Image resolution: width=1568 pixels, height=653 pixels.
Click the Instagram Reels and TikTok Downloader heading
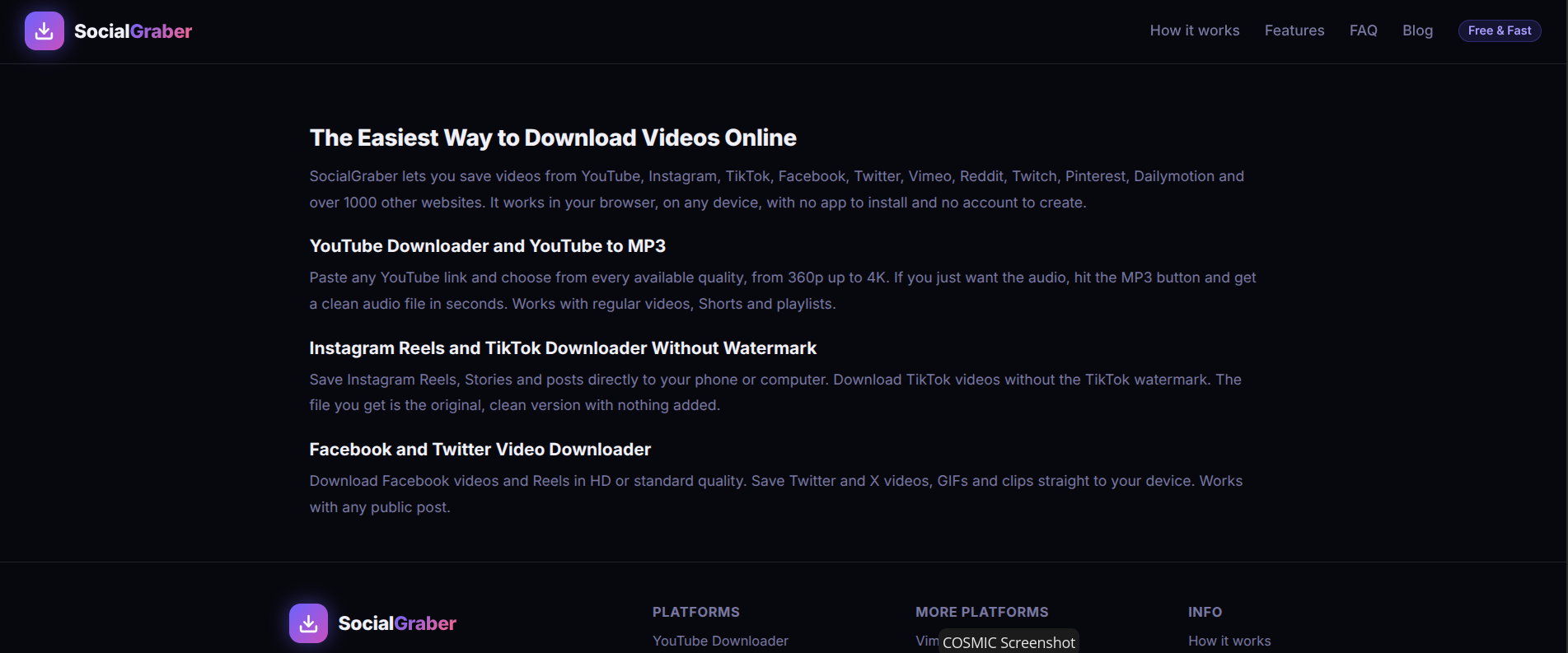click(x=563, y=348)
